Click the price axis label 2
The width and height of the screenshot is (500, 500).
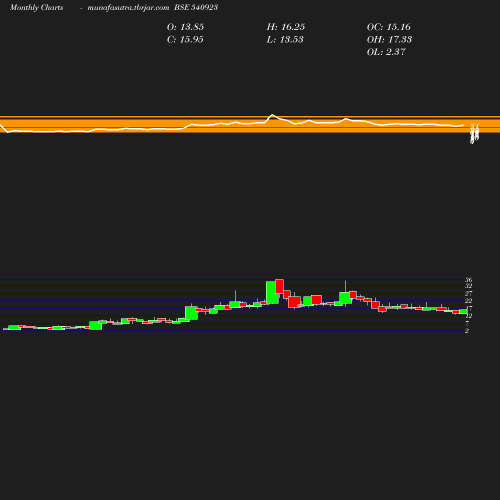coord(467,331)
